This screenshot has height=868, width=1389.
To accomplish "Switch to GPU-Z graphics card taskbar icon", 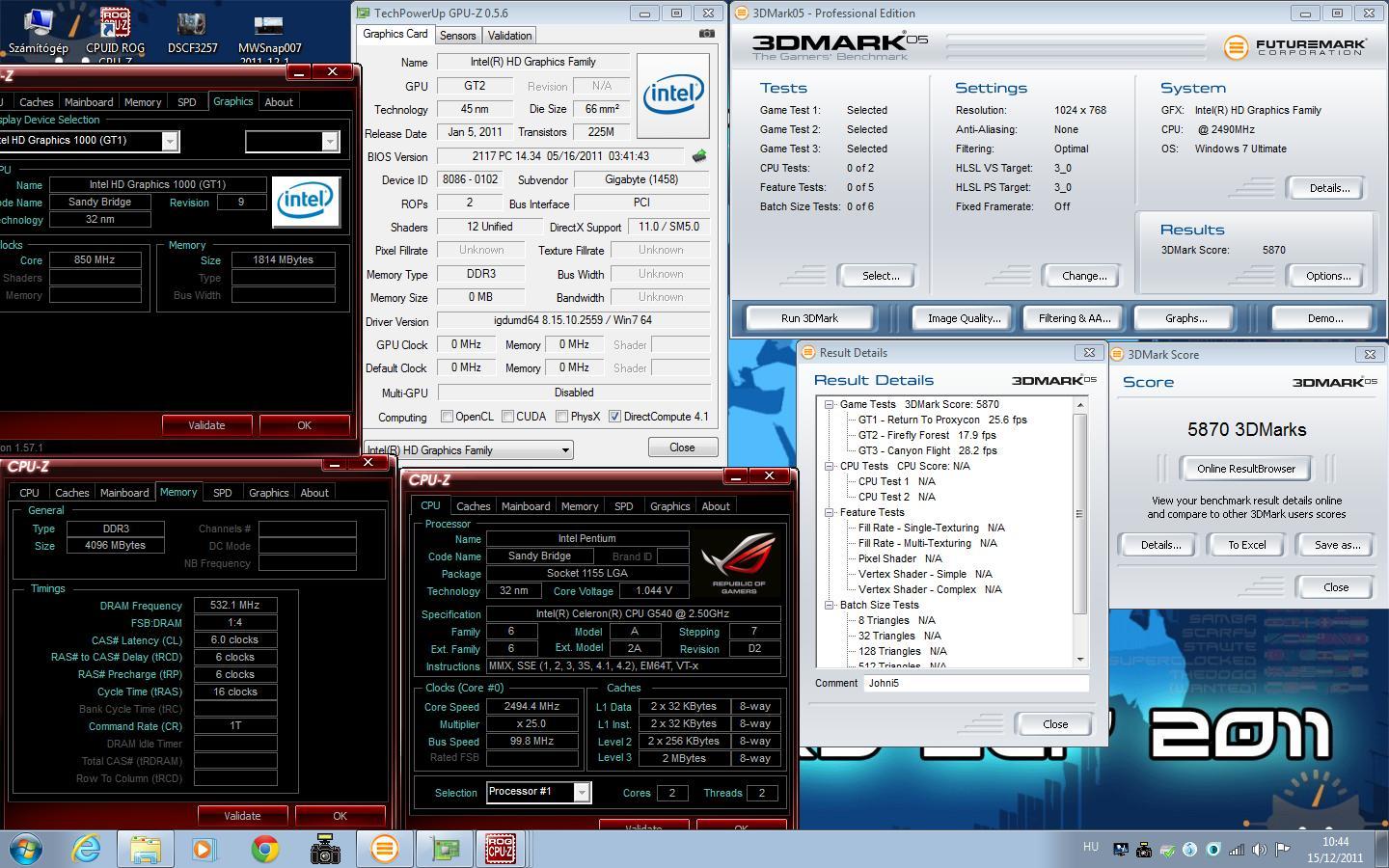I will pyautogui.click(x=445, y=849).
